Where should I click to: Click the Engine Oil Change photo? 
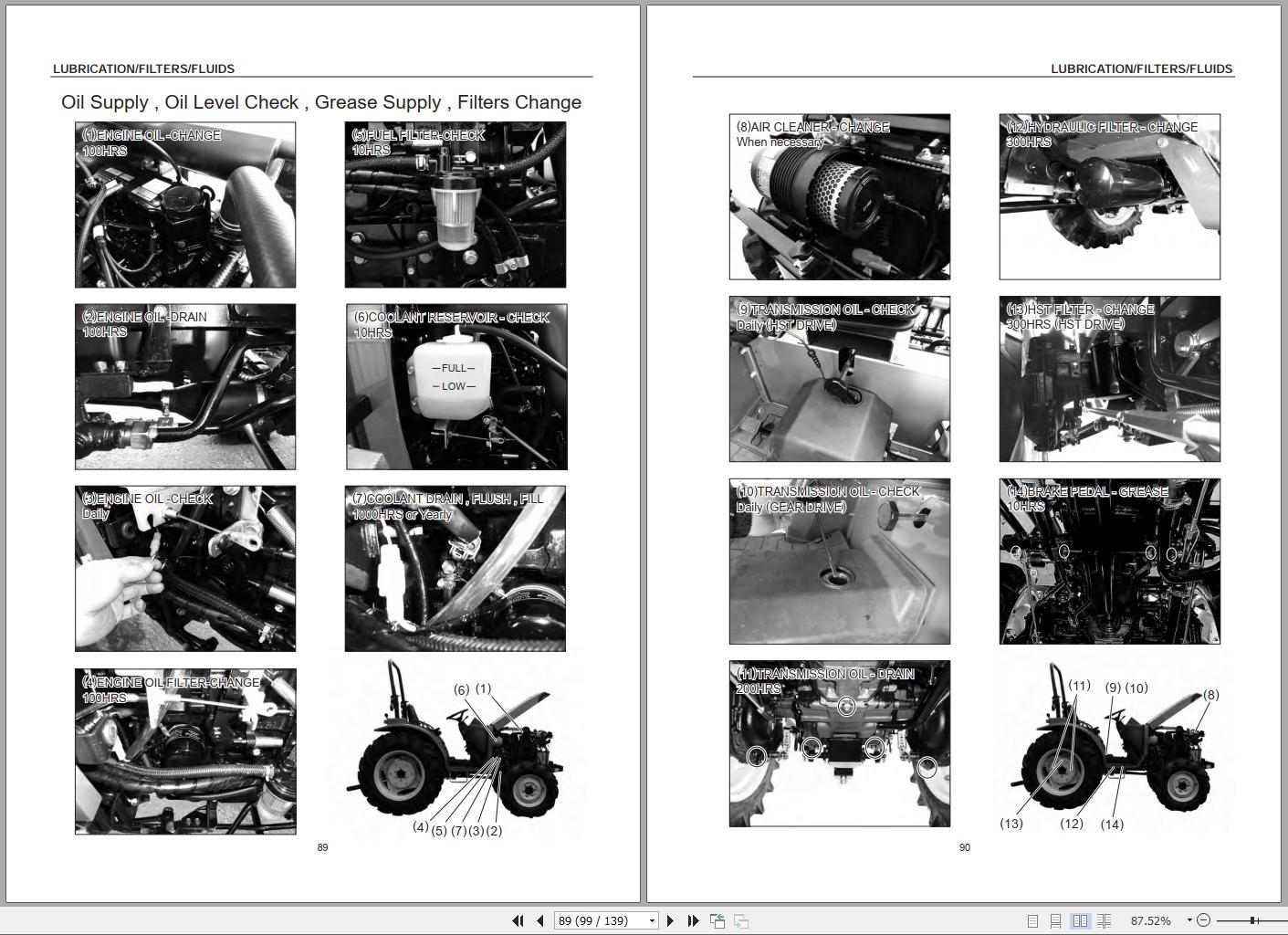185,205
